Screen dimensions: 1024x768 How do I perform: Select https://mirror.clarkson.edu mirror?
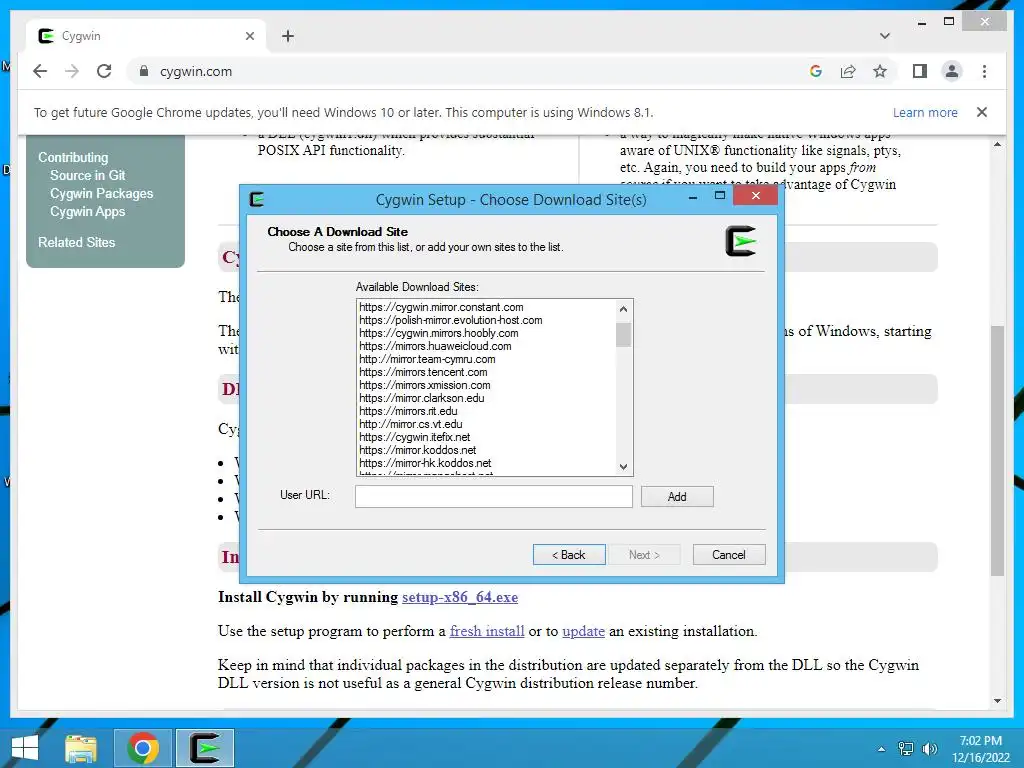tap(422, 398)
